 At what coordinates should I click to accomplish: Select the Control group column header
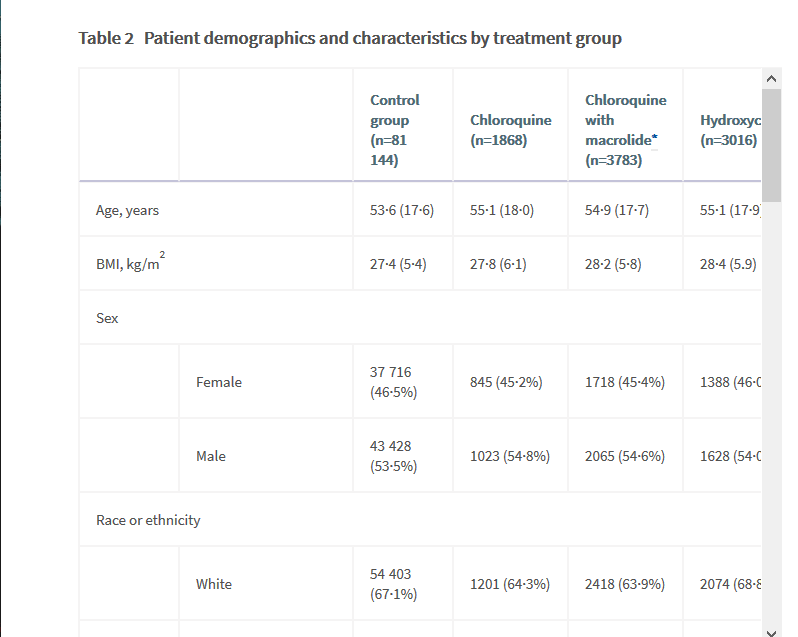click(395, 130)
